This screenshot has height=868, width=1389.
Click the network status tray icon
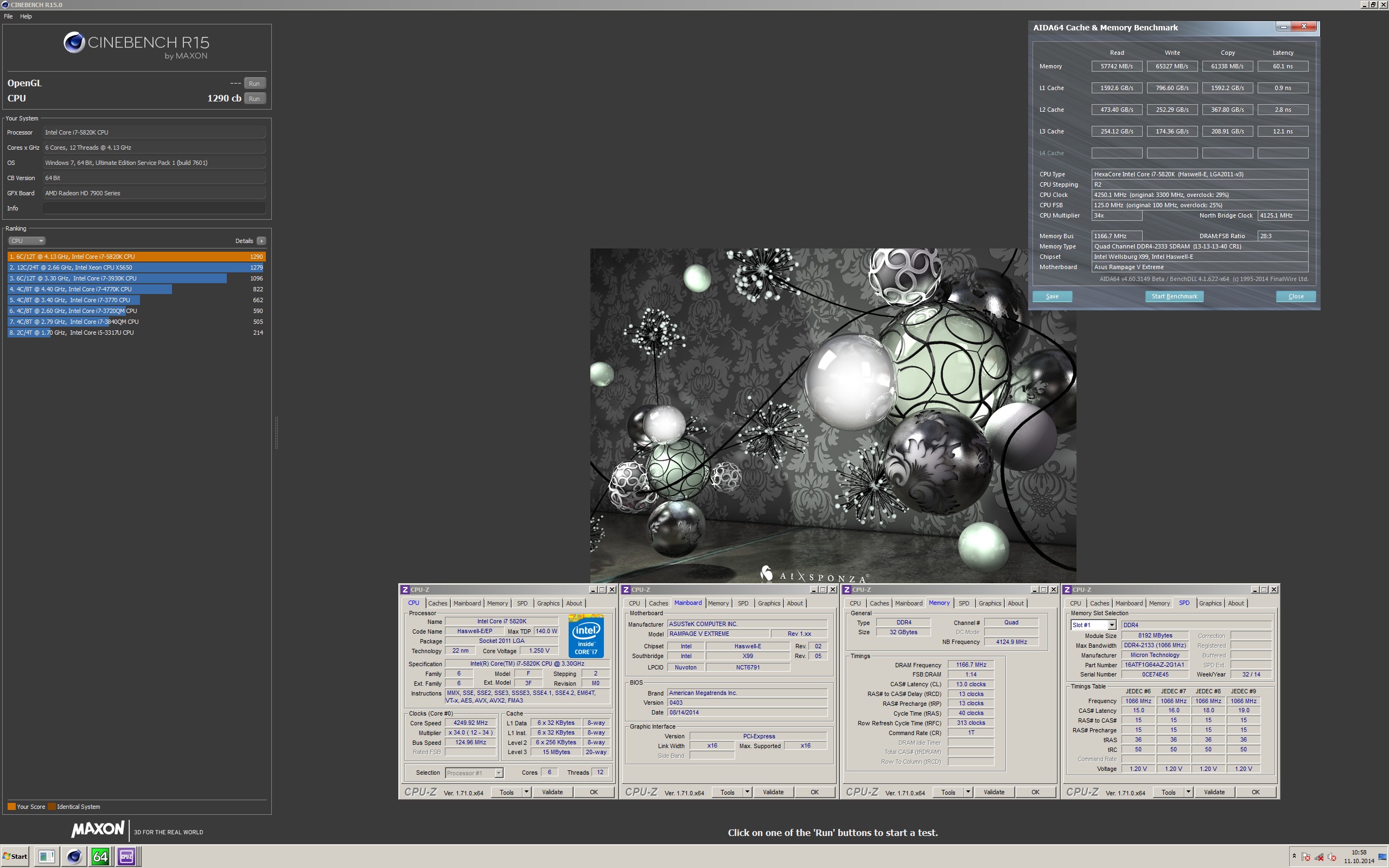(1319, 857)
